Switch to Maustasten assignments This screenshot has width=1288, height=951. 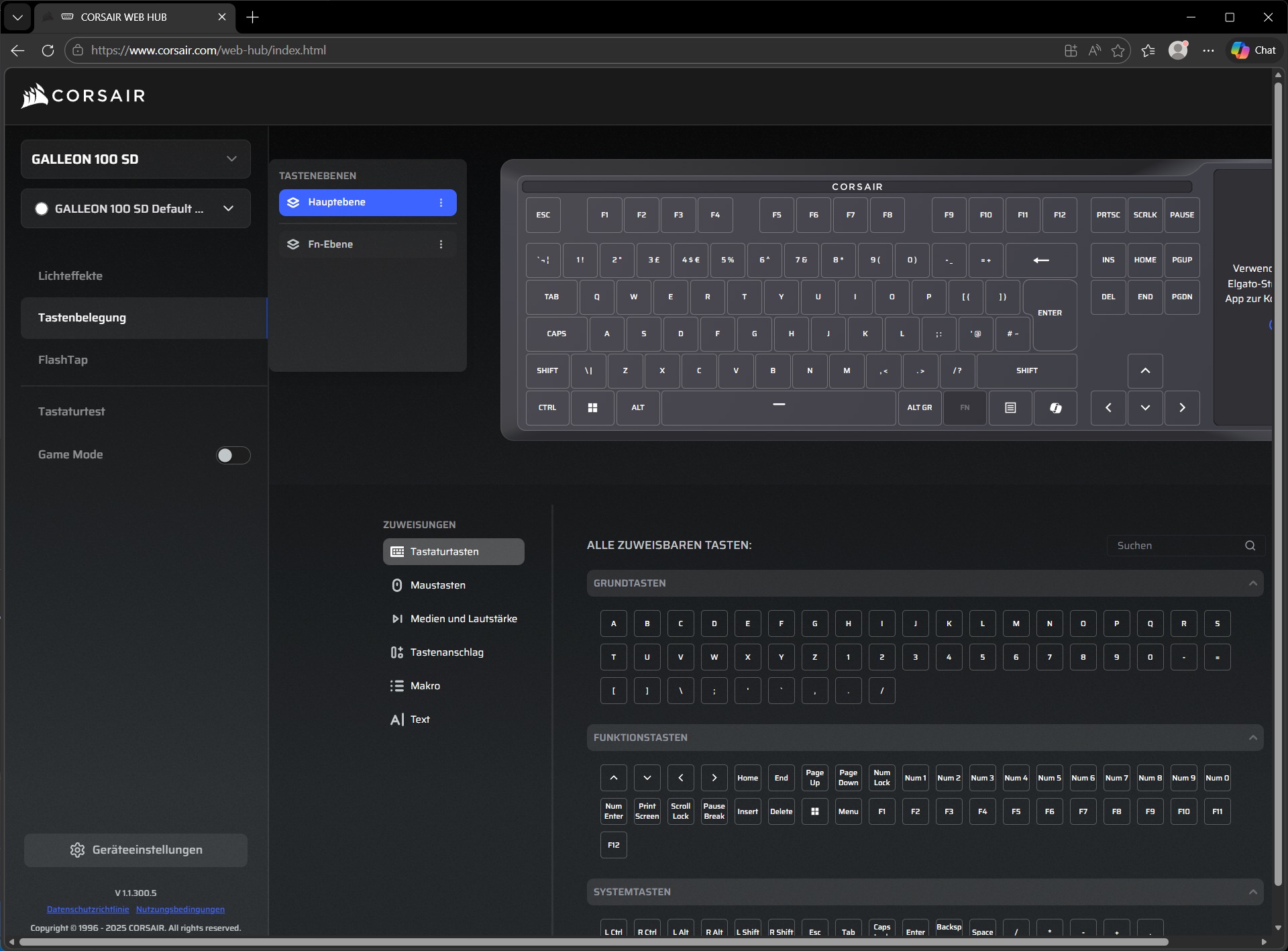[437, 585]
